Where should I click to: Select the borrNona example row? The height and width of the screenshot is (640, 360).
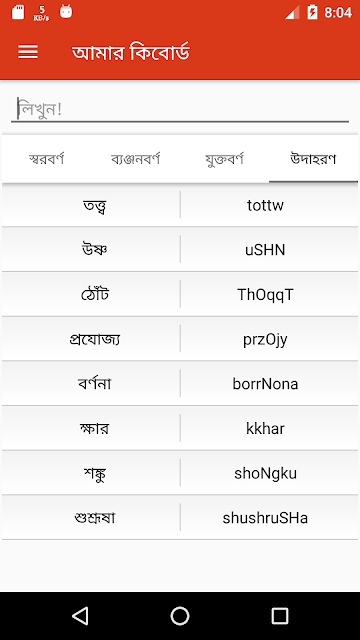coord(180,383)
